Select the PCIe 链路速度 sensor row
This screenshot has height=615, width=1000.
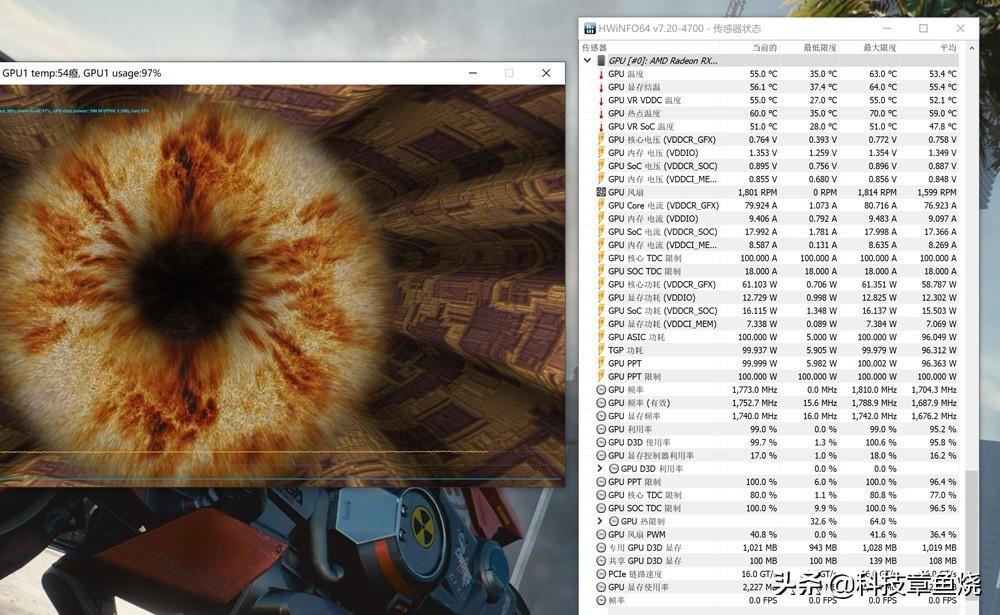pyautogui.click(x=777, y=574)
